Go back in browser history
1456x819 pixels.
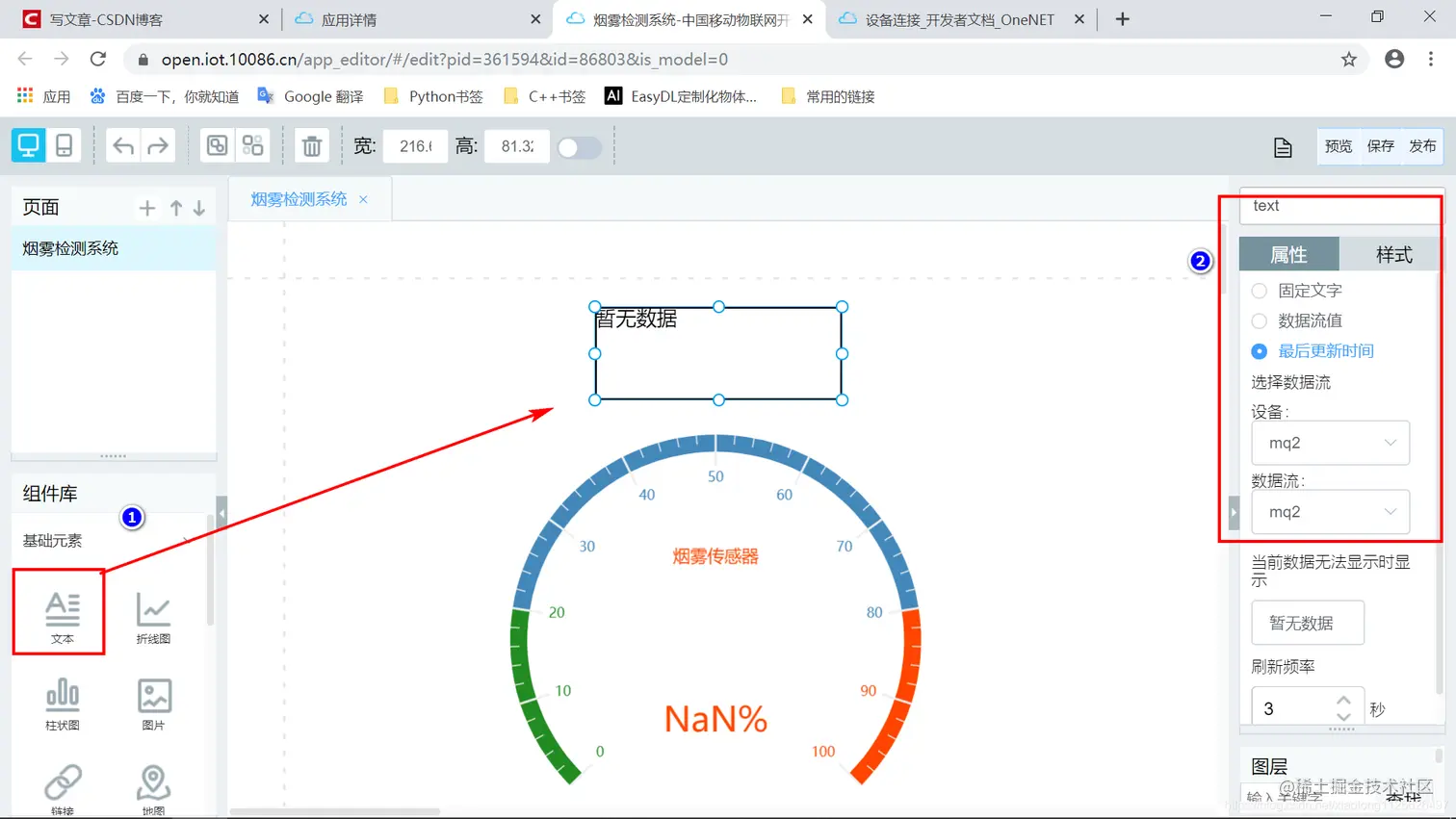coord(25,59)
